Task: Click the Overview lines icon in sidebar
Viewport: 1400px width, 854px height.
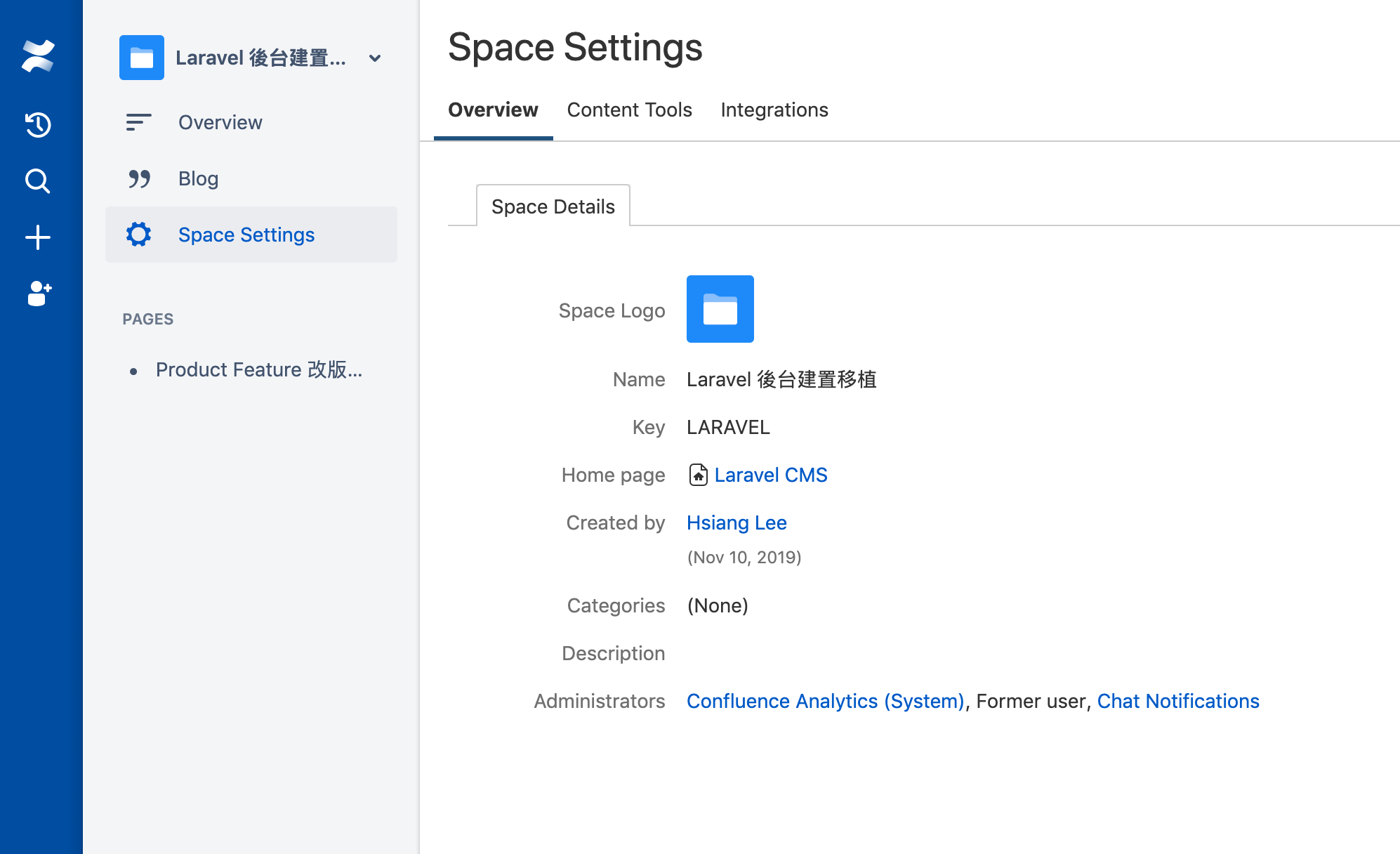Action: pos(138,122)
